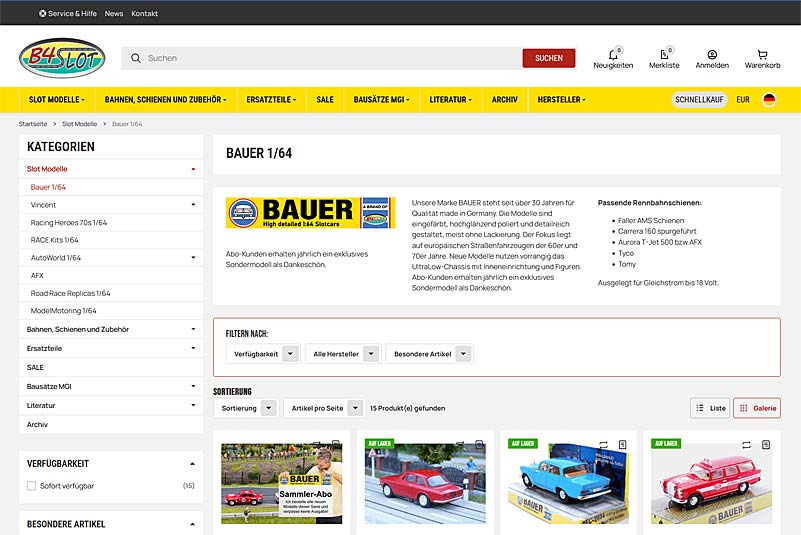
Task: Click the Anmelden user icon
Action: click(x=712, y=54)
